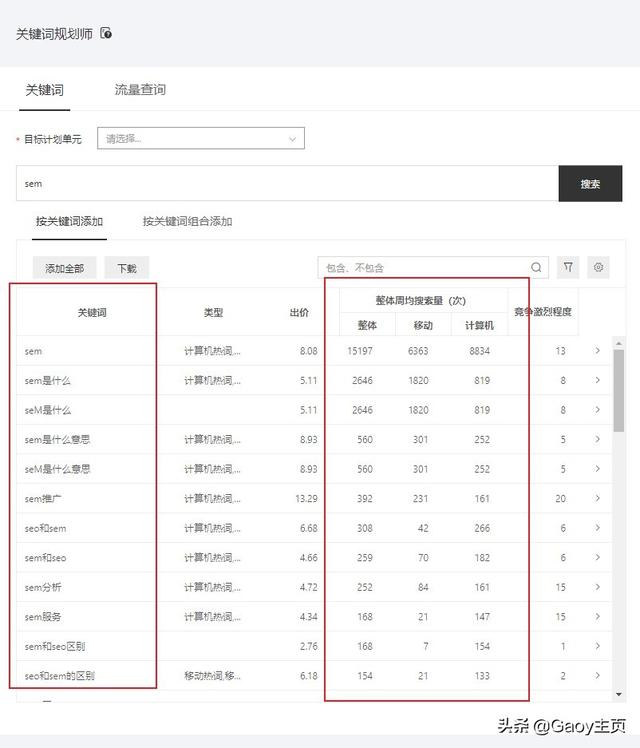
Task: Click the 下载 button
Action: pyautogui.click(x=127, y=268)
